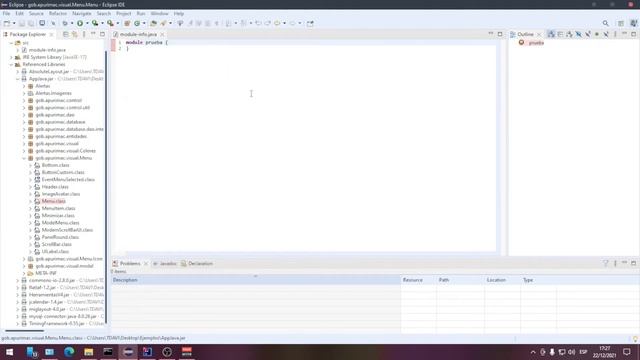Expand JRE System Library node
Screen dimensions: 640x360
11,57
